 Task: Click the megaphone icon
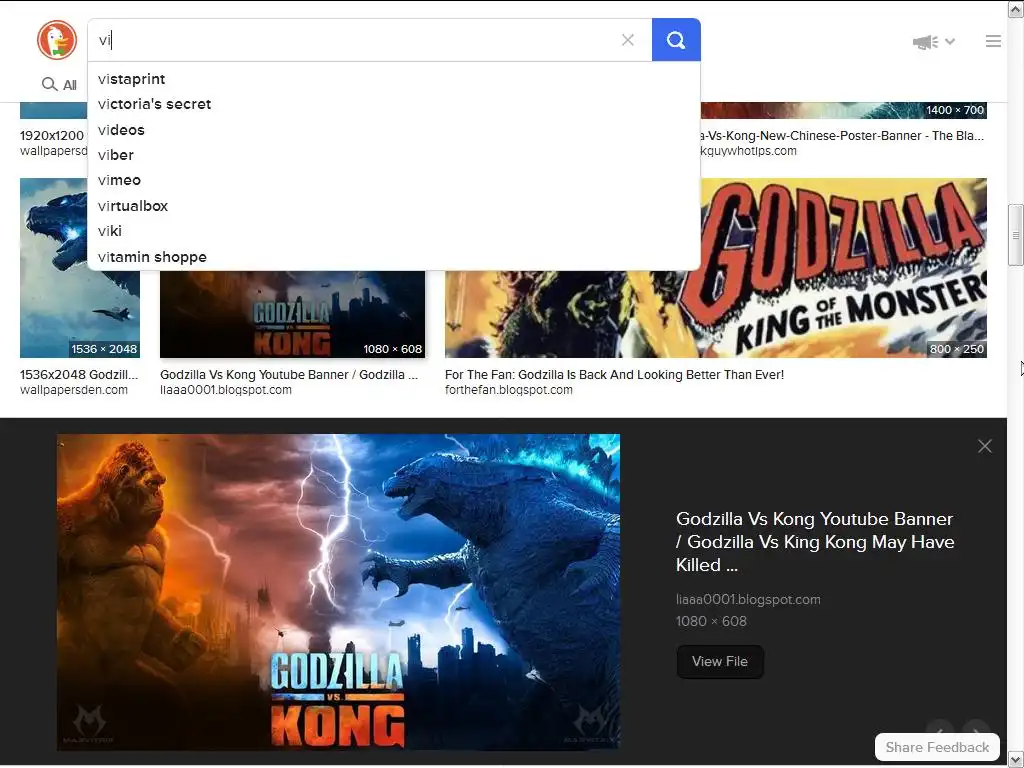(x=925, y=42)
